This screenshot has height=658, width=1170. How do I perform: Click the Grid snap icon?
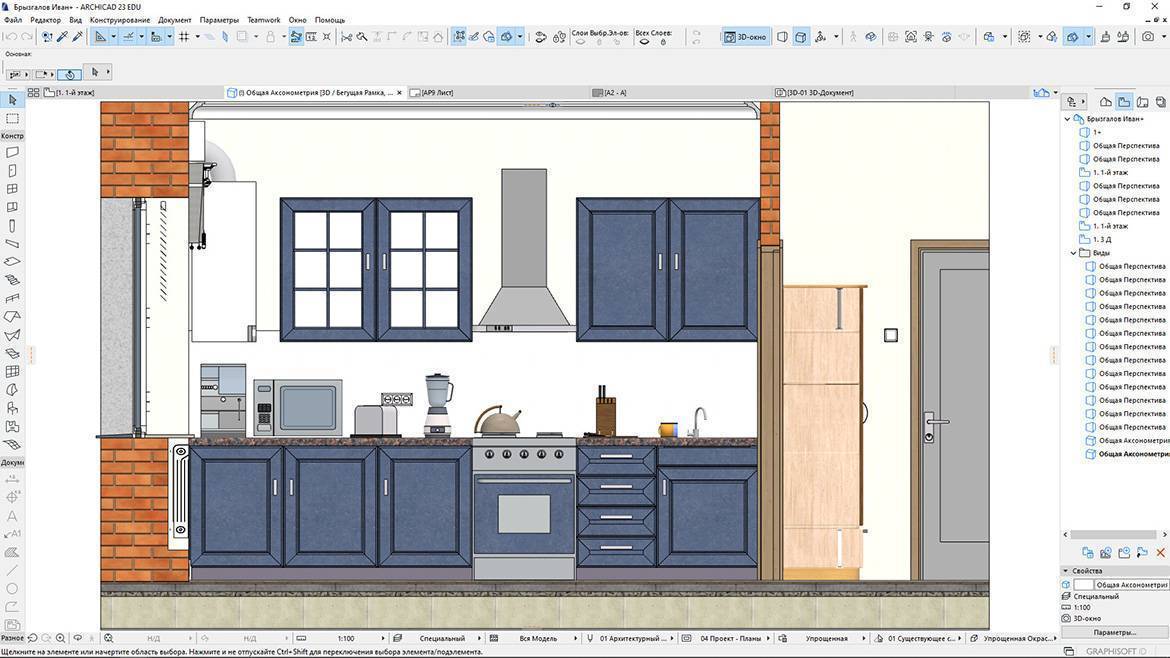click(184, 37)
